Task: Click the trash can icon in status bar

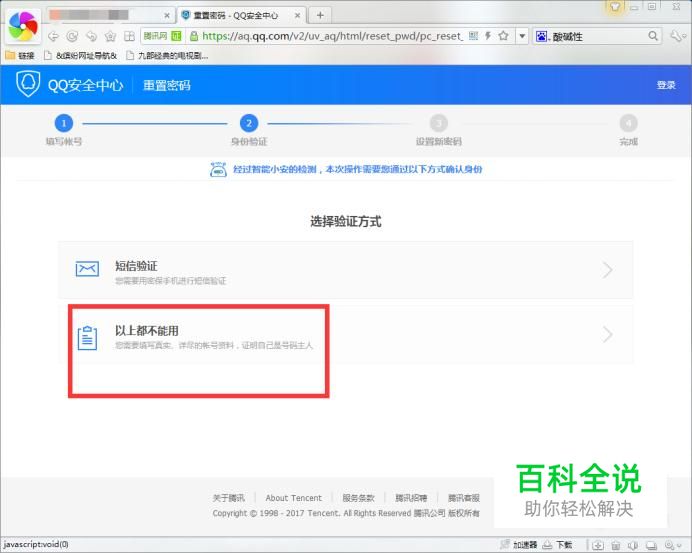Action: click(x=616, y=545)
